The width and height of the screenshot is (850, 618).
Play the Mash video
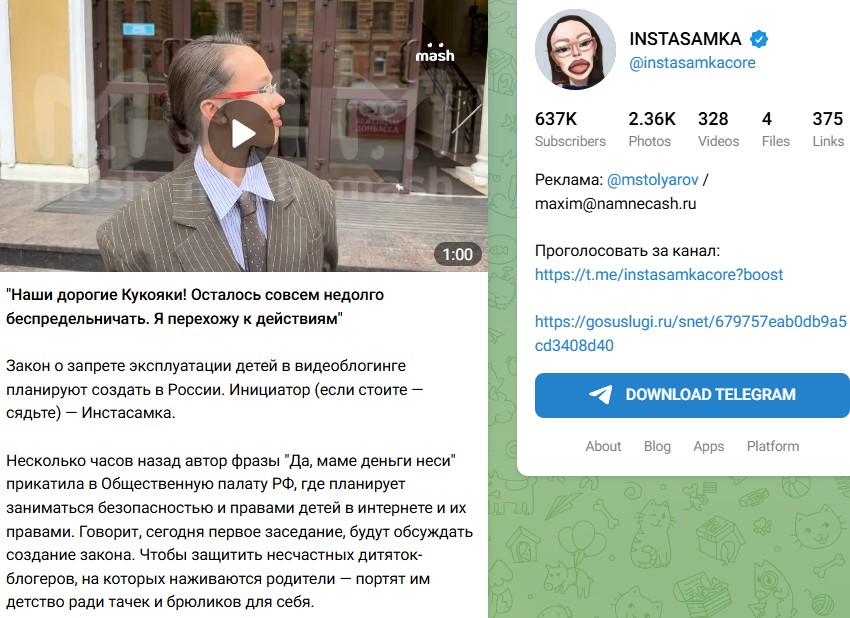243,134
